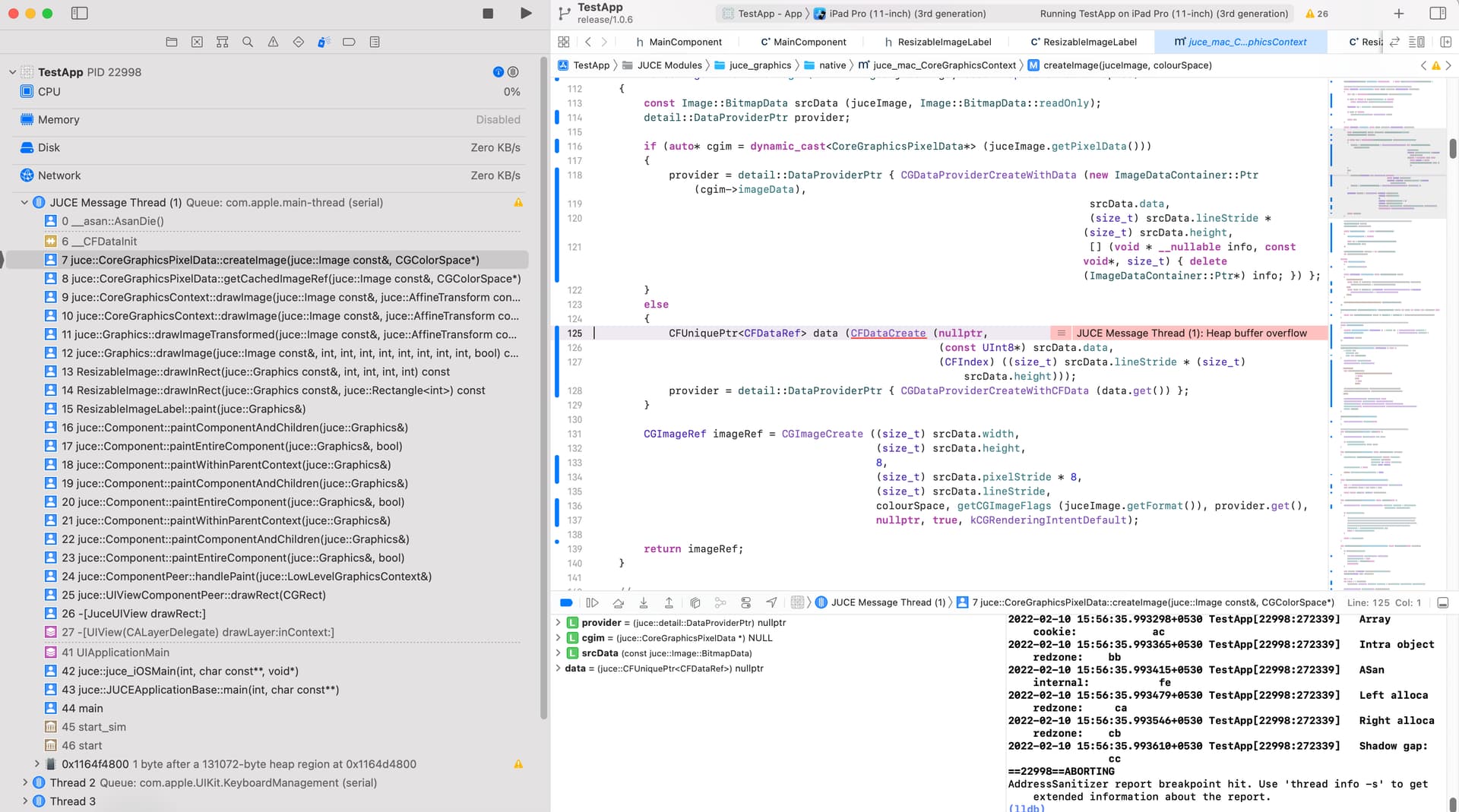The width and height of the screenshot is (1459, 812).
Task: Switch to ResizableImageLabel C++ source tab
Action: tap(1084, 42)
